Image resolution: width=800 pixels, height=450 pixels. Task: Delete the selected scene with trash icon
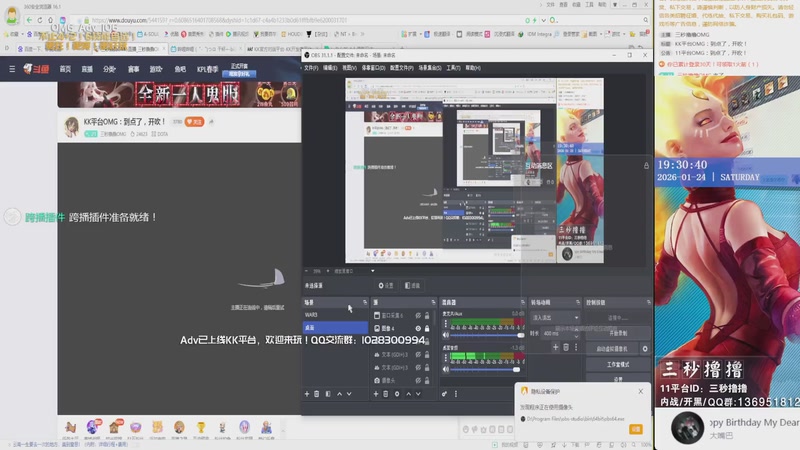(x=316, y=394)
